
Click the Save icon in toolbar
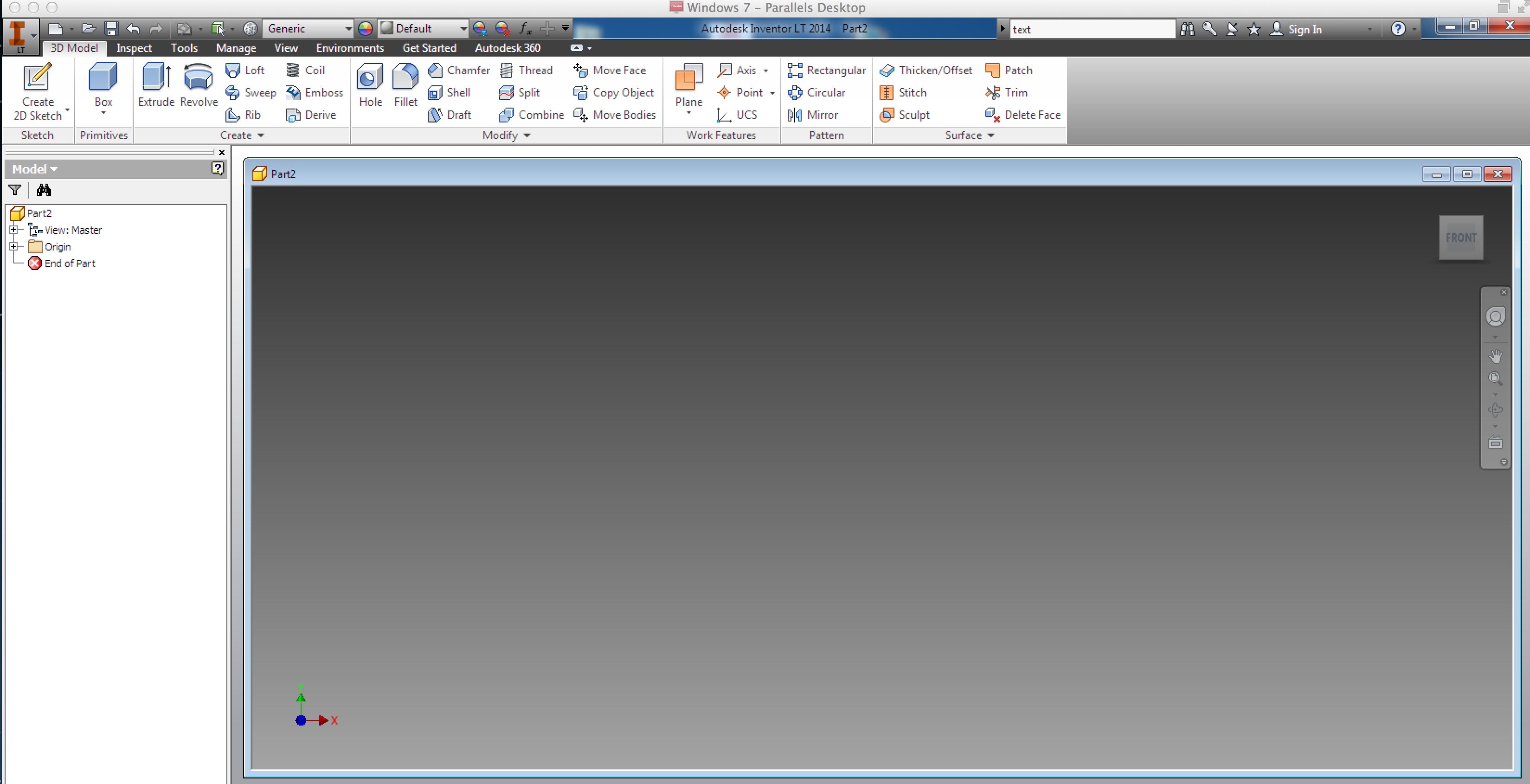click(x=111, y=28)
